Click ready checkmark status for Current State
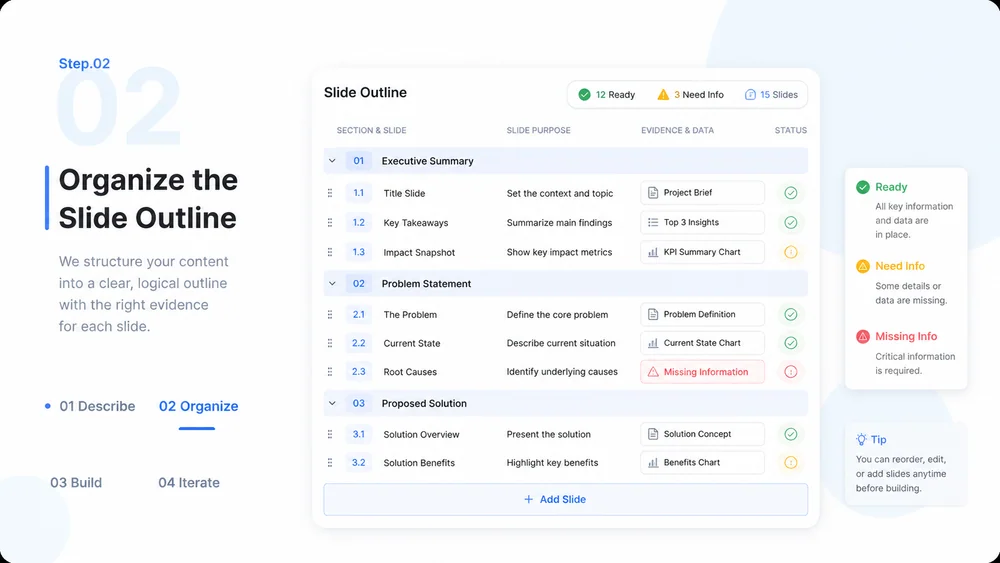Image resolution: width=1000 pixels, height=563 pixels. (x=791, y=343)
